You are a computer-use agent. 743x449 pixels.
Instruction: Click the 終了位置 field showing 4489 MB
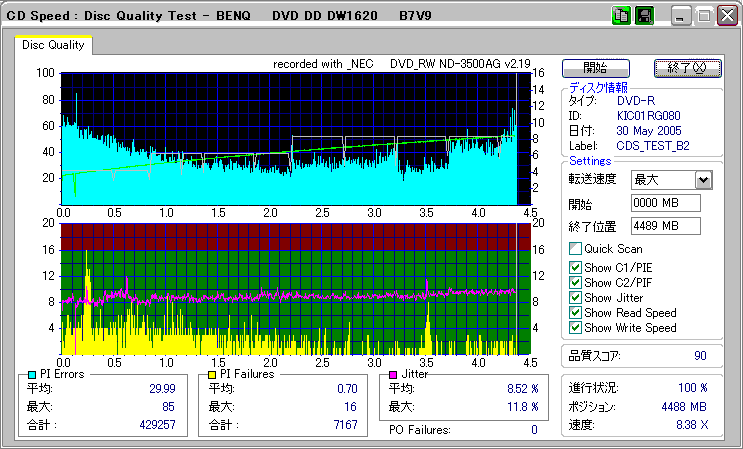click(x=665, y=225)
